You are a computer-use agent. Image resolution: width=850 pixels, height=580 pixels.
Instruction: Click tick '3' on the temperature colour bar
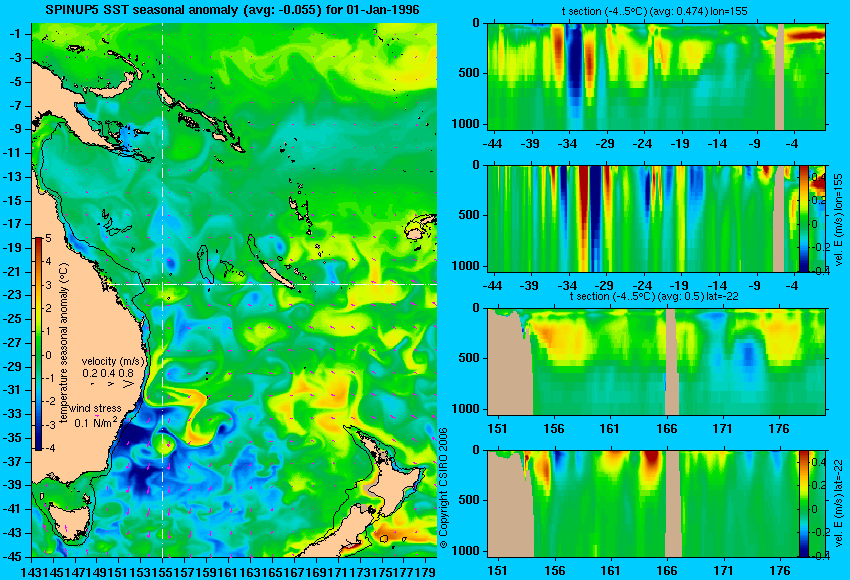pos(48,285)
